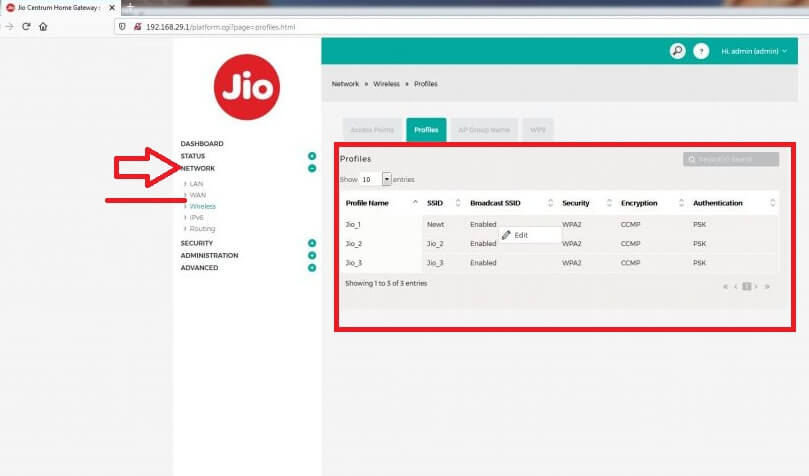The width and height of the screenshot is (809, 476).
Task: Open WAN settings in sidebar
Action: (198, 195)
